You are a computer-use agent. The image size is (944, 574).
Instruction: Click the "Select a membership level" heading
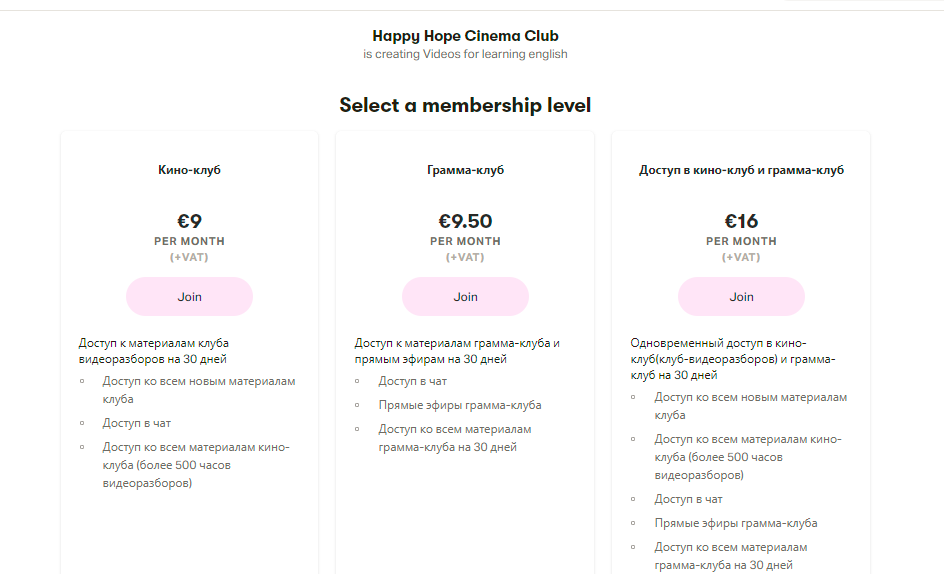(x=465, y=105)
